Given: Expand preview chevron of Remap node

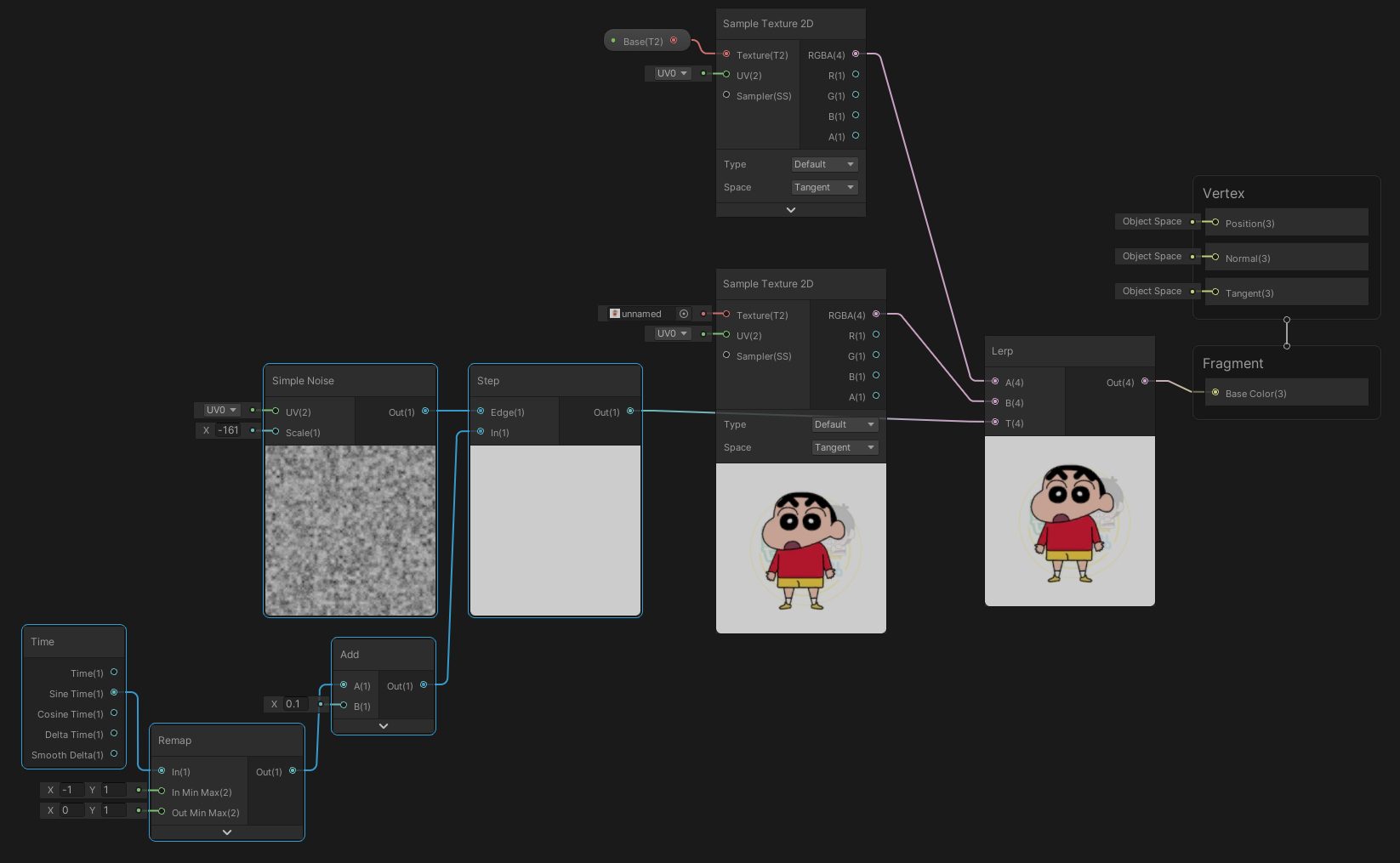Looking at the screenshot, I should click(x=227, y=832).
